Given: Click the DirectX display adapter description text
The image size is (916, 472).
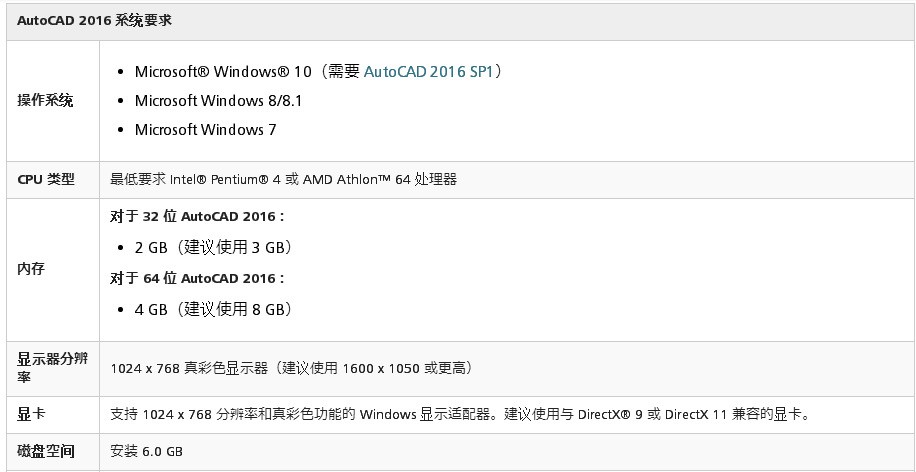Looking at the screenshot, I should [x=459, y=414].
